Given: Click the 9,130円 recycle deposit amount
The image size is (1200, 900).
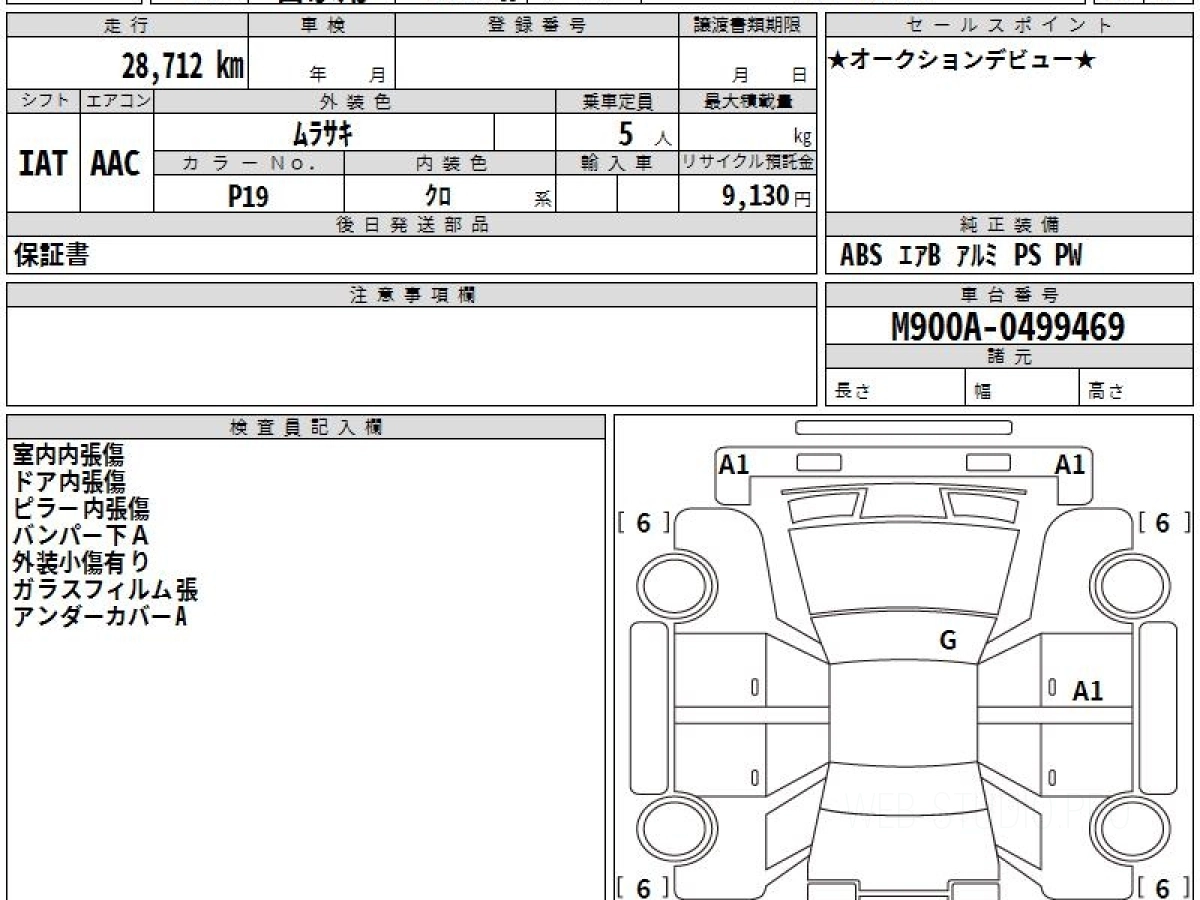Looking at the screenshot, I should point(766,196).
